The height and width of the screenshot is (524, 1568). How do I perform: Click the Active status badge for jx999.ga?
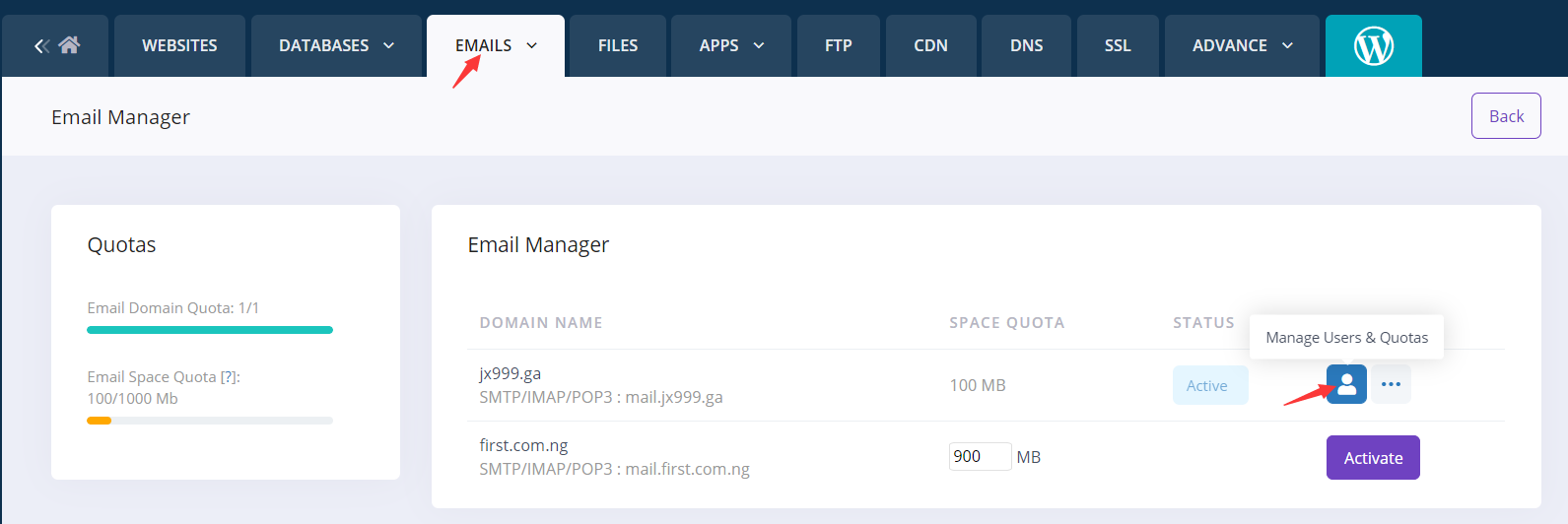[1209, 386]
